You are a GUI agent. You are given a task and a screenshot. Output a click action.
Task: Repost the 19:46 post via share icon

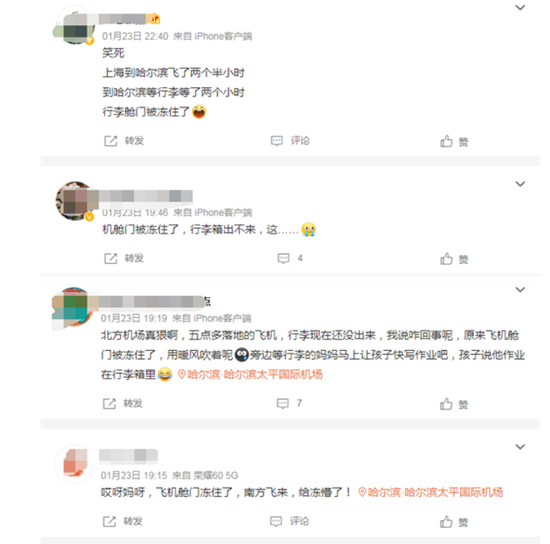pos(110,258)
